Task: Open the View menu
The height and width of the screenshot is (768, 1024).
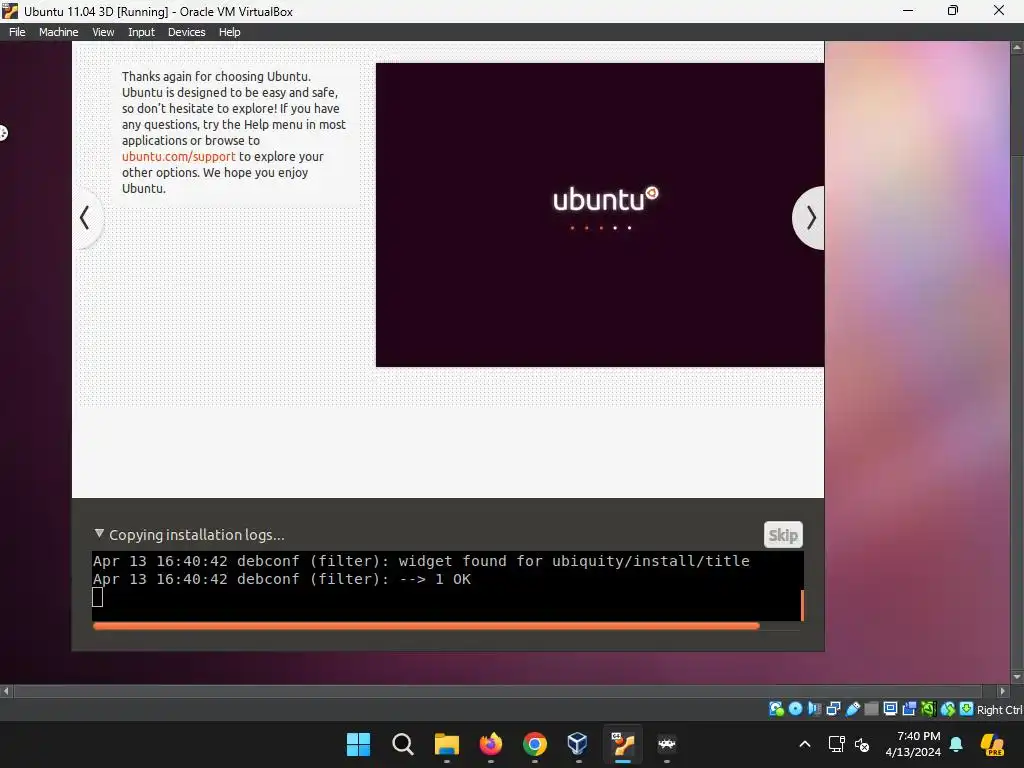Action: (x=103, y=32)
